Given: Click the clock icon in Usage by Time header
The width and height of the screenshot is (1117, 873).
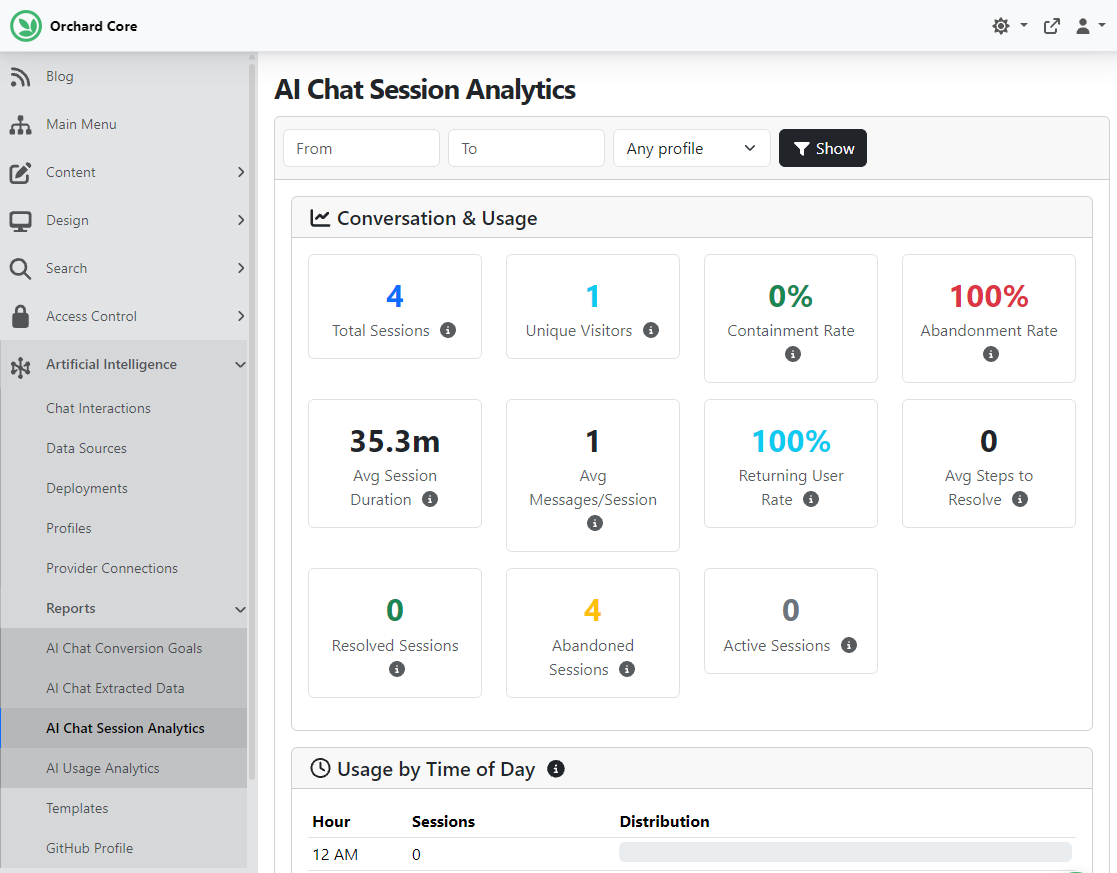Looking at the screenshot, I should 321,768.
